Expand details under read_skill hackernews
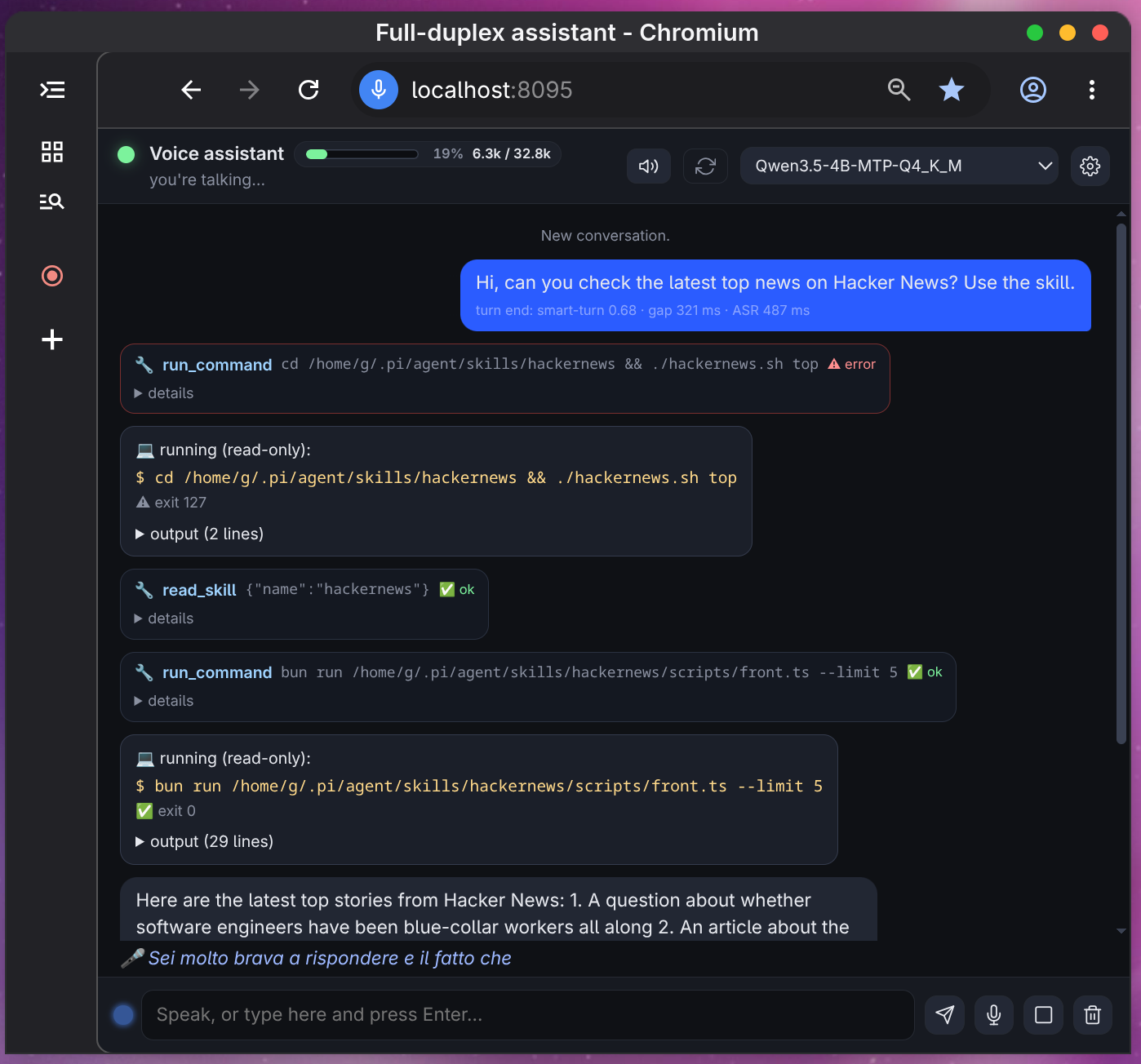The width and height of the screenshot is (1141, 1064). (164, 618)
